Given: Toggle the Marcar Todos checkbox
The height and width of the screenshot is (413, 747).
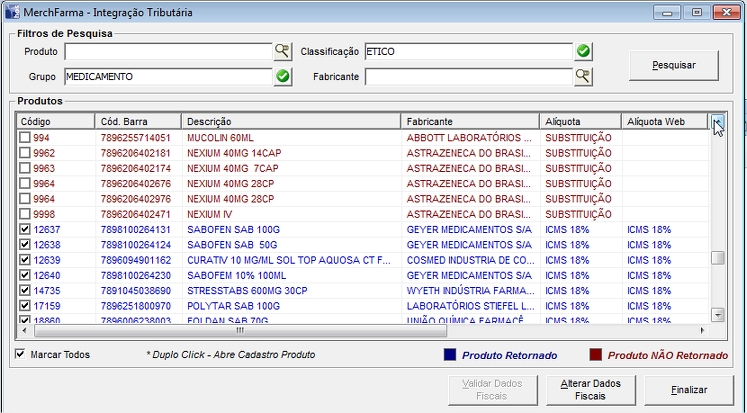Looking at the screenshot, I should pyautogui.click(x=21, y=354).
